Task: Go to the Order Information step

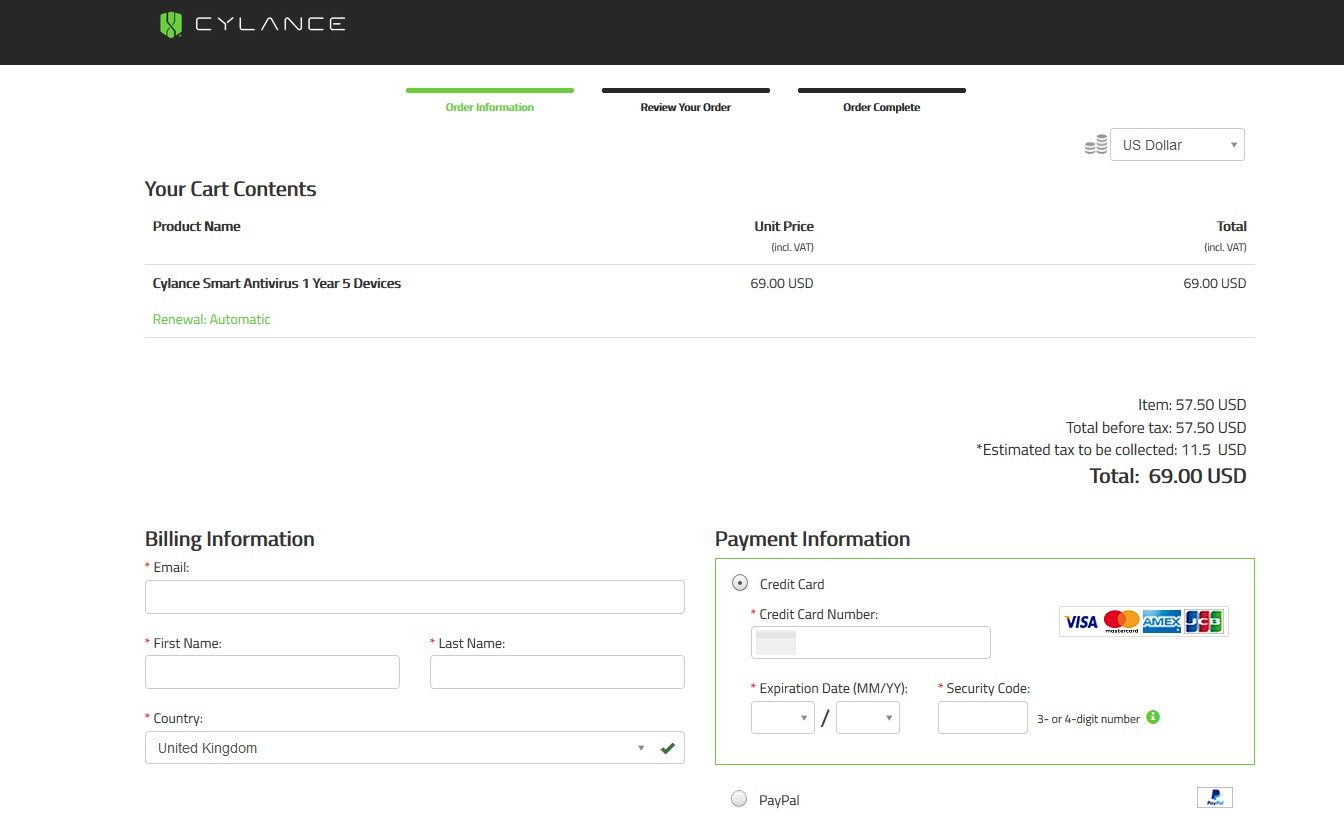Action: click(x=489, y=107)
